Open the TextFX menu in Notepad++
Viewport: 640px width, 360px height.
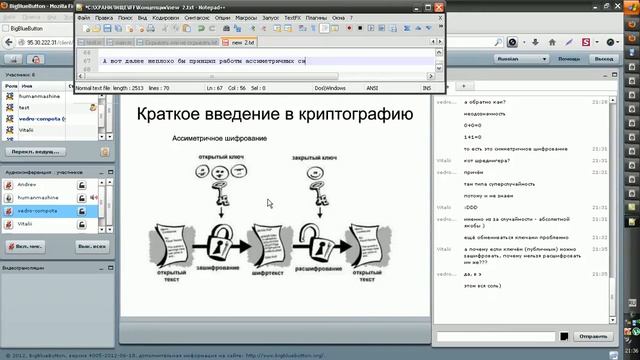(x=292, y=18)
